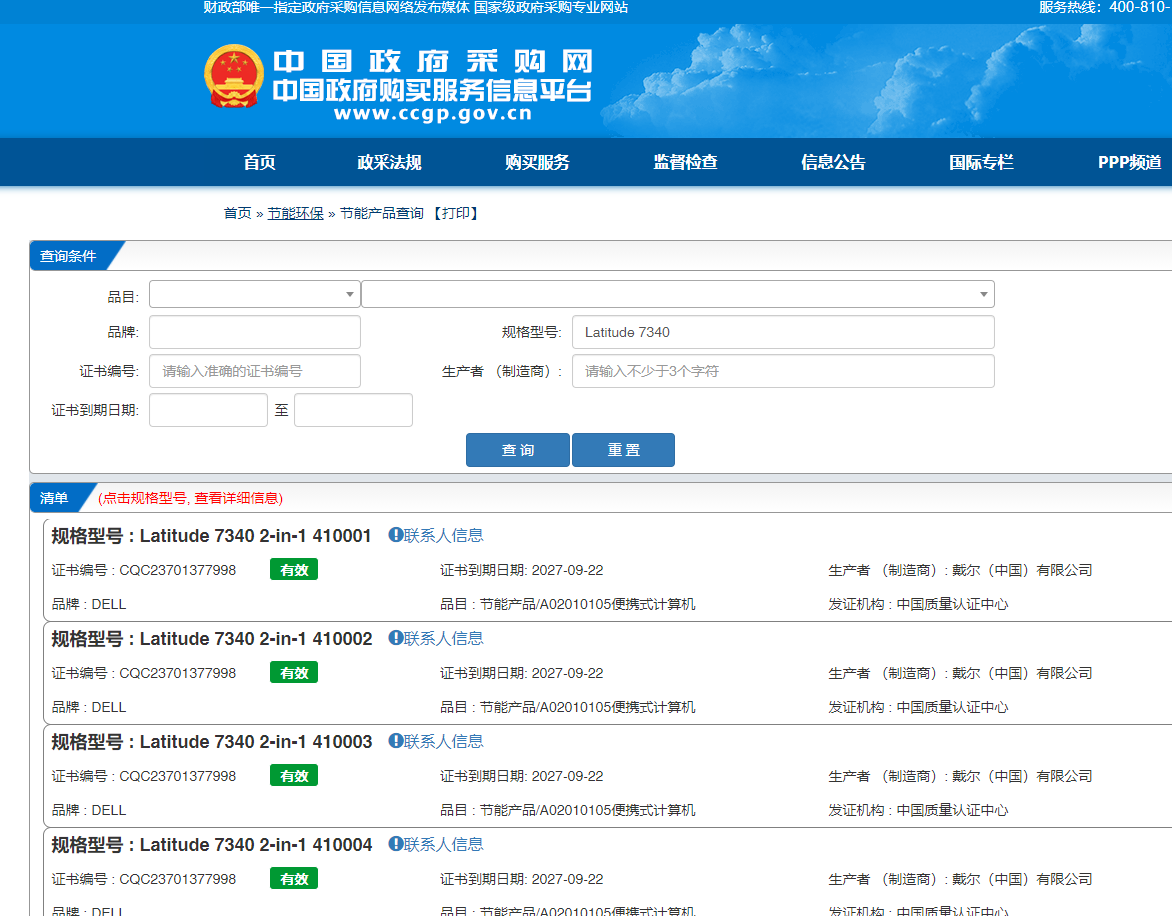Image resolution: width=1172 pixels, height=916 pixels.
Task: Click the 【打印】 print link
Action: click(x=455, y=214)
